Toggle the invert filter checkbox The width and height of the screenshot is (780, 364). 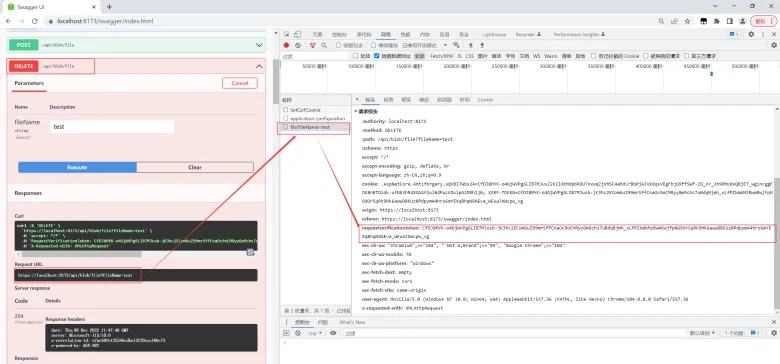(x=356, y=56)
